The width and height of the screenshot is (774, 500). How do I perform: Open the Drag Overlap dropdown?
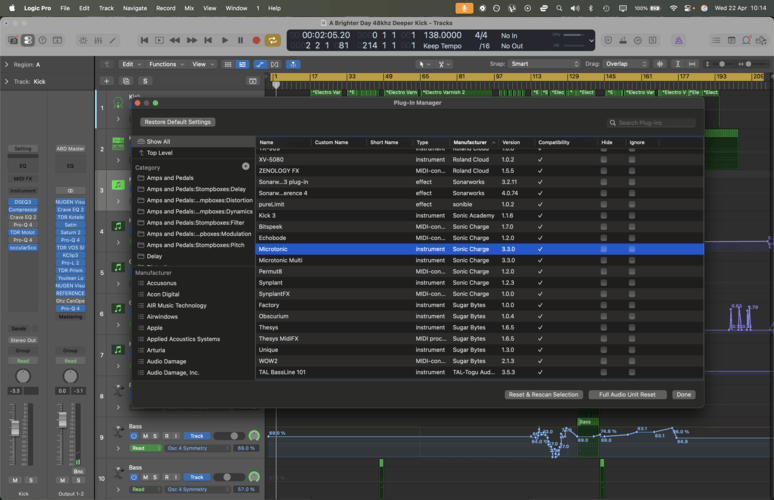pos(626,64)
